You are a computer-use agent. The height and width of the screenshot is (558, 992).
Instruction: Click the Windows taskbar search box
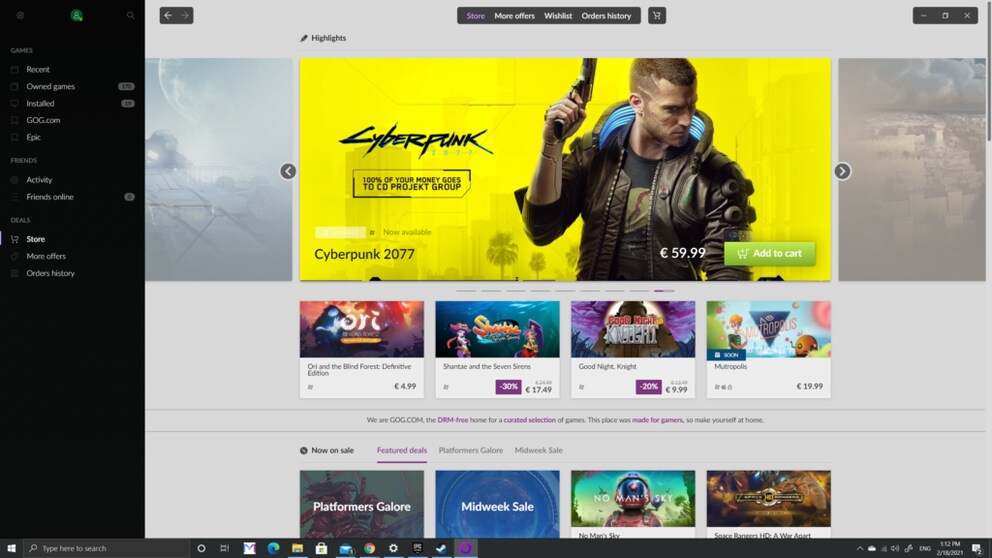point(106,548)
